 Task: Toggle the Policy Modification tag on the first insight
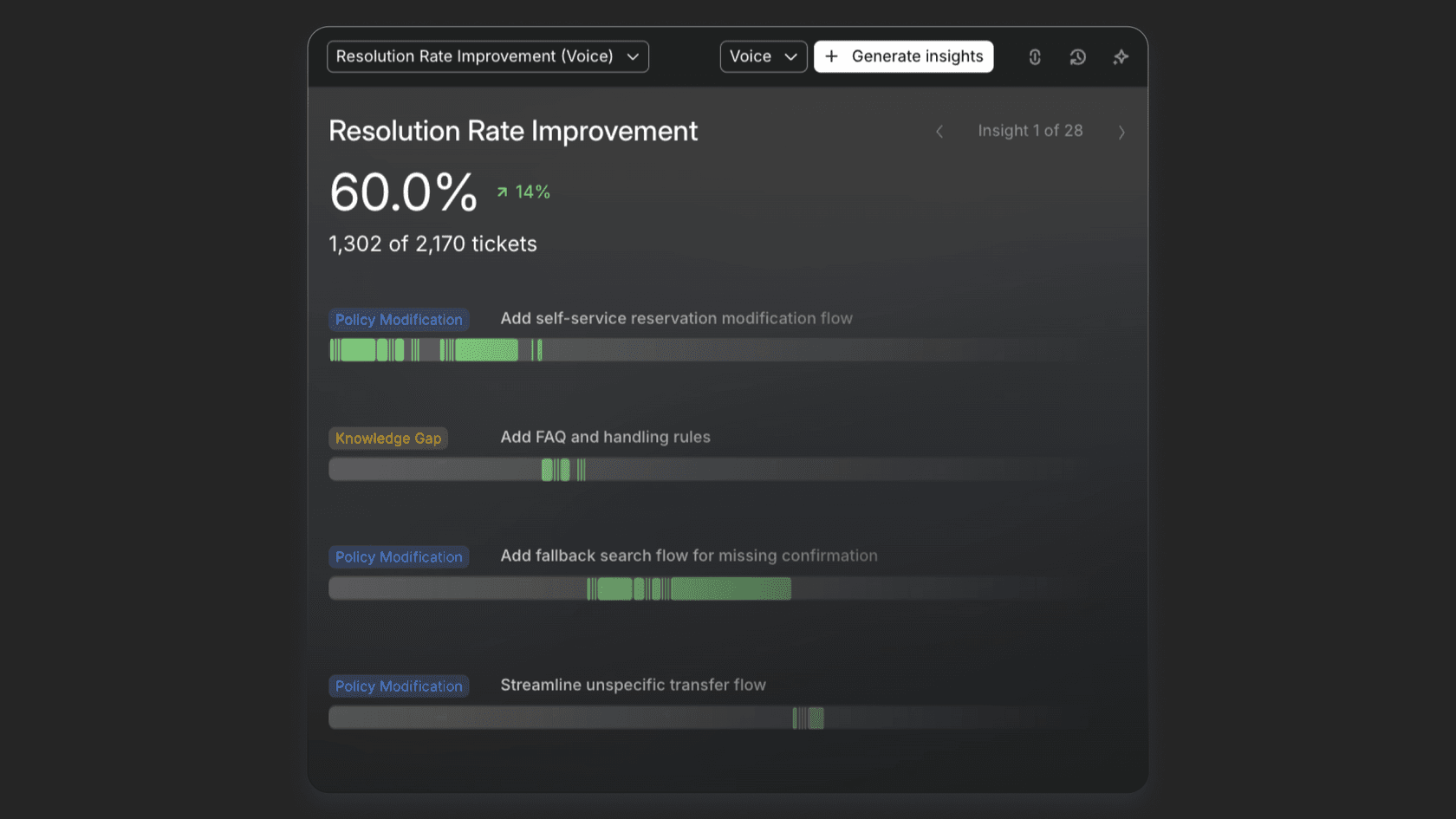[399, 319]
